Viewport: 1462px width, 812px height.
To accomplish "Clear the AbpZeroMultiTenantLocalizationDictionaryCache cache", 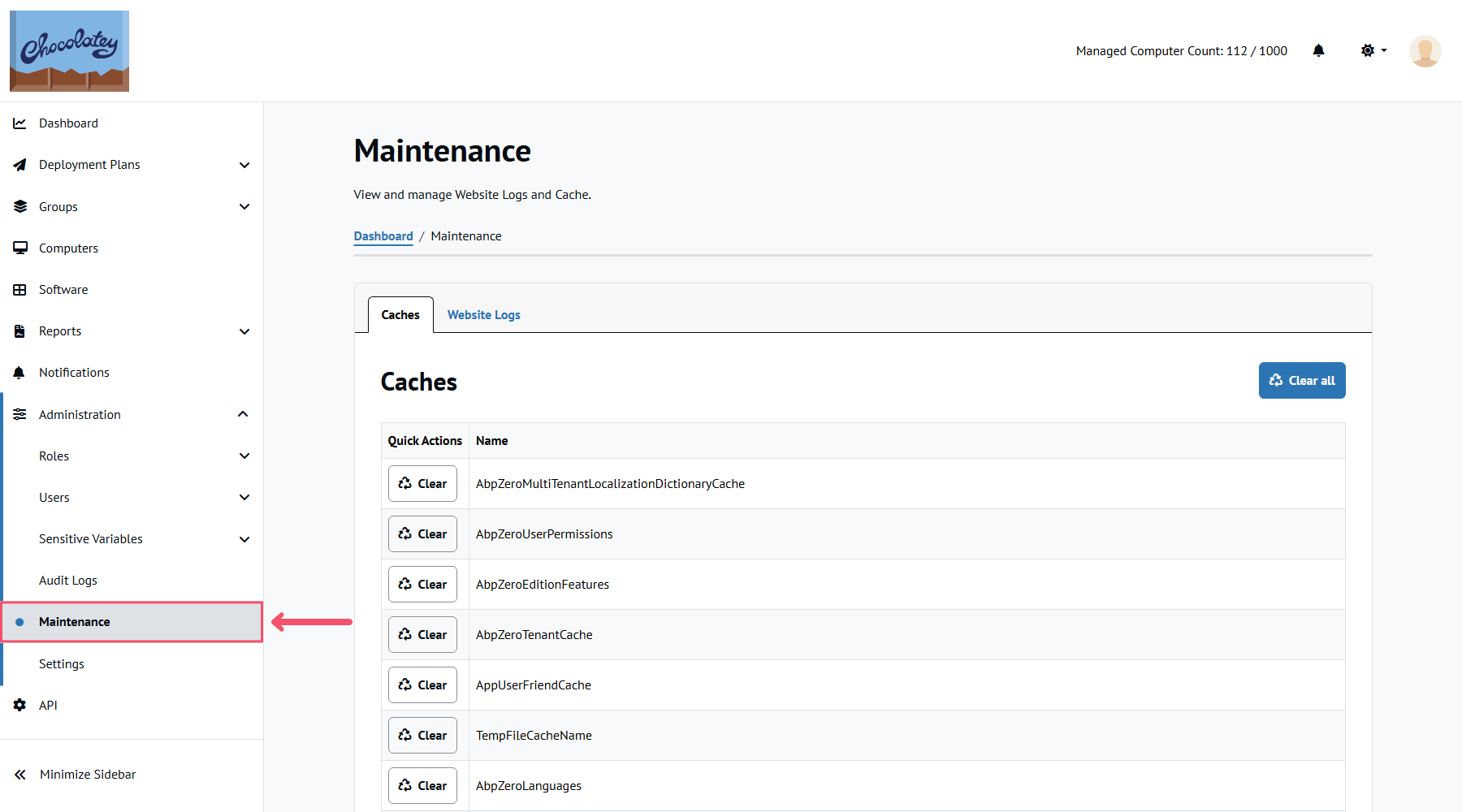I will click(x=422, y=483).
